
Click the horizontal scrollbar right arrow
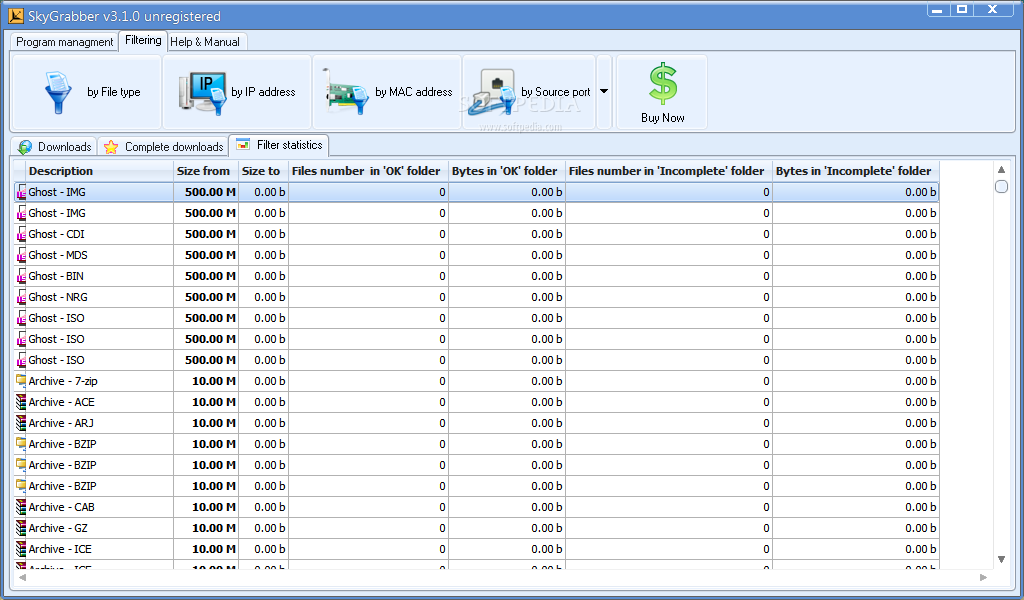point(984,577)
